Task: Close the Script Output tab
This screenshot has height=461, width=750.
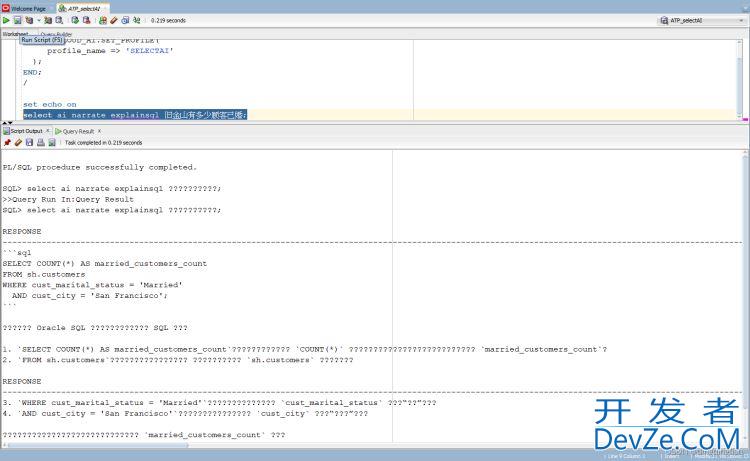Action: (x=47, y=131)
